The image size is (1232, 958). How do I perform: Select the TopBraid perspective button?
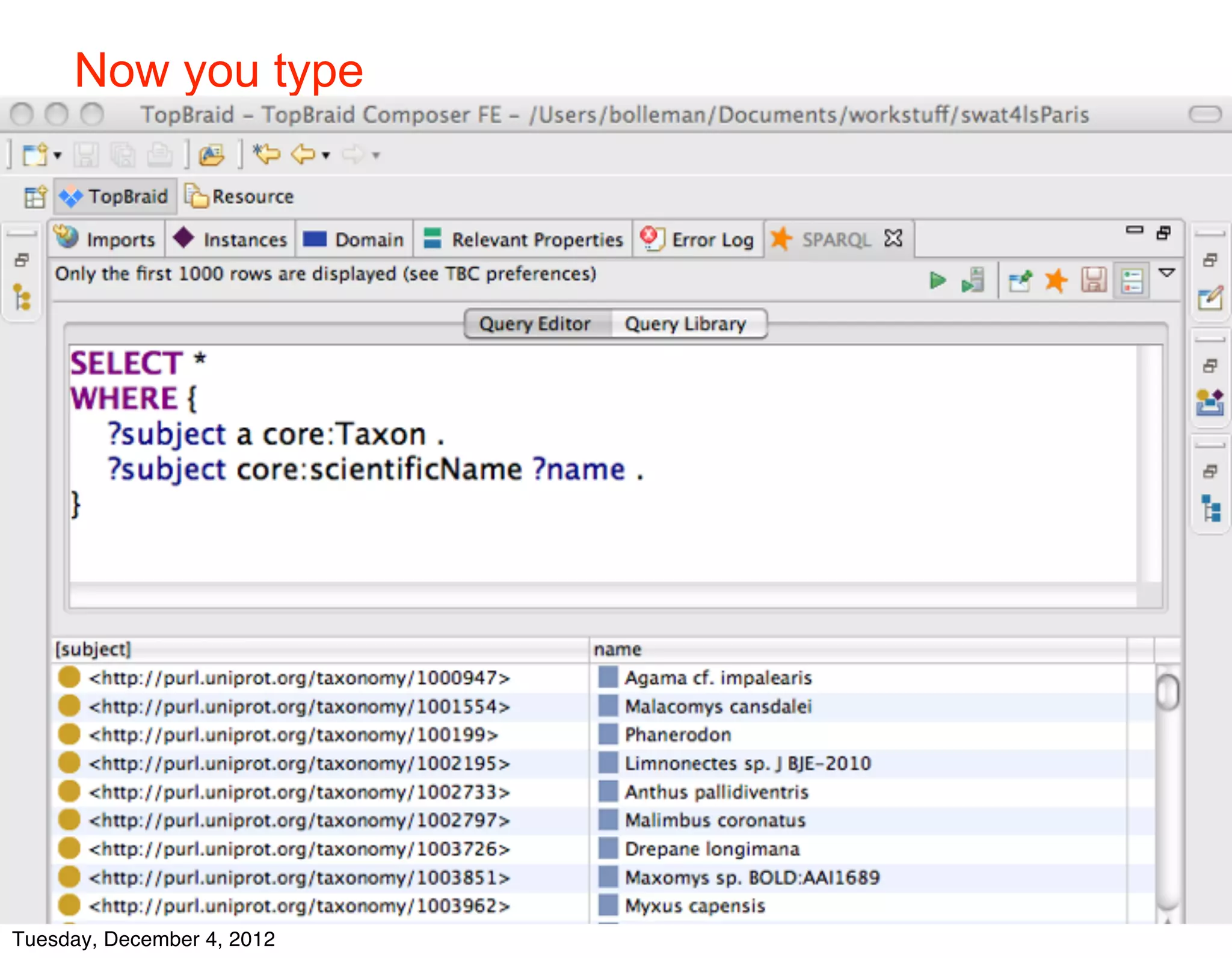[115, 197]
